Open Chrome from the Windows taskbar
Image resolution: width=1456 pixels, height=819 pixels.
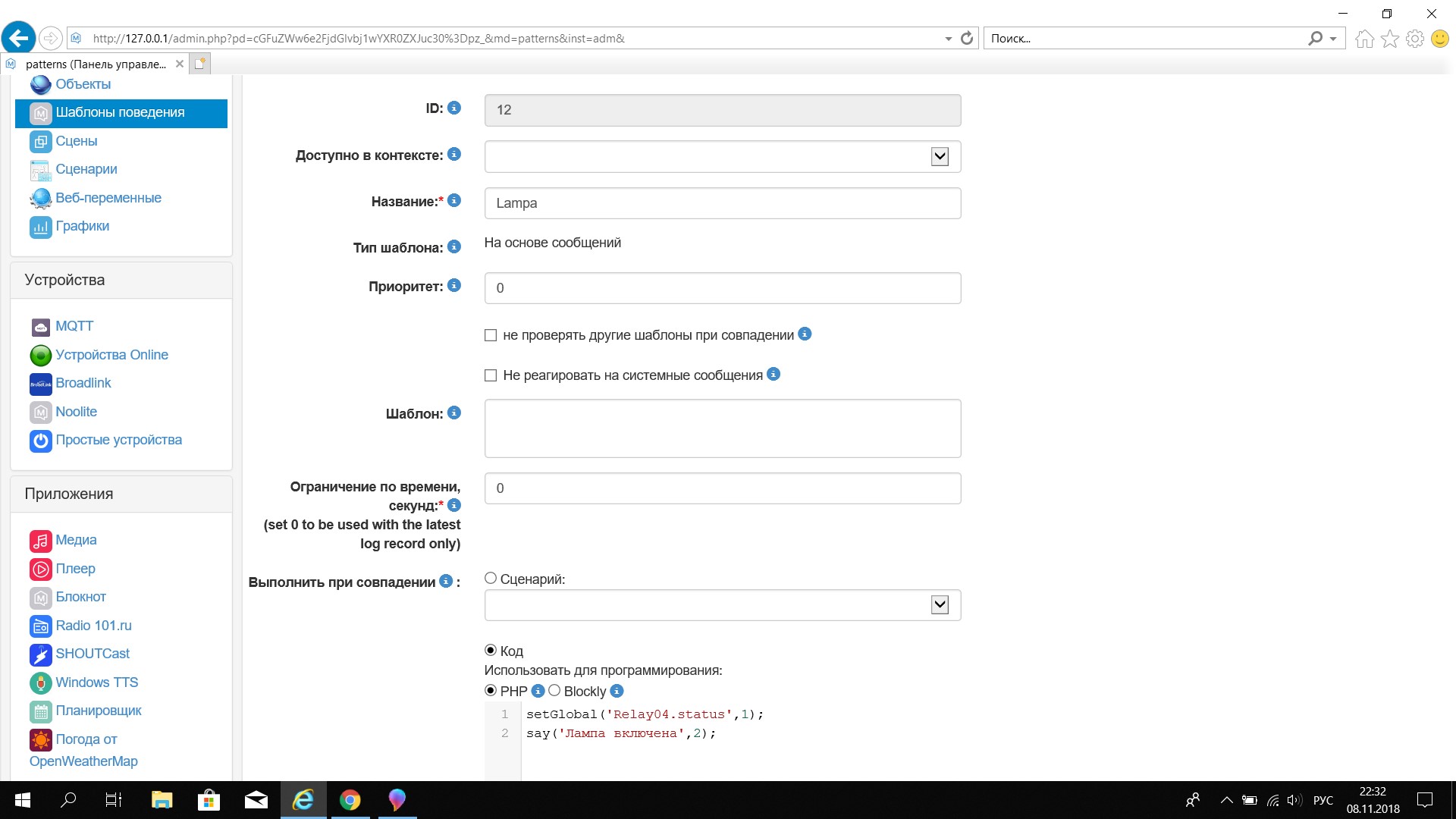(350, 800)
